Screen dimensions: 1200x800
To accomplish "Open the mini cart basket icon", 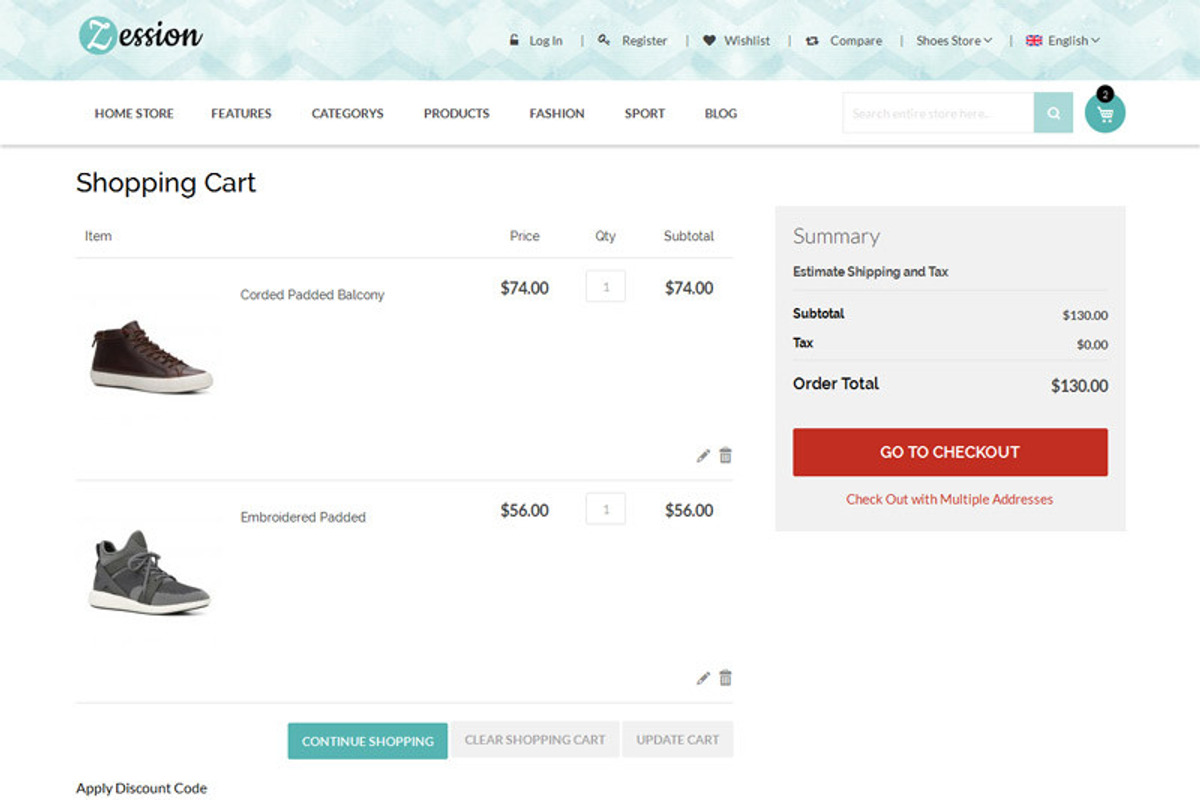I will [1105, 114].
